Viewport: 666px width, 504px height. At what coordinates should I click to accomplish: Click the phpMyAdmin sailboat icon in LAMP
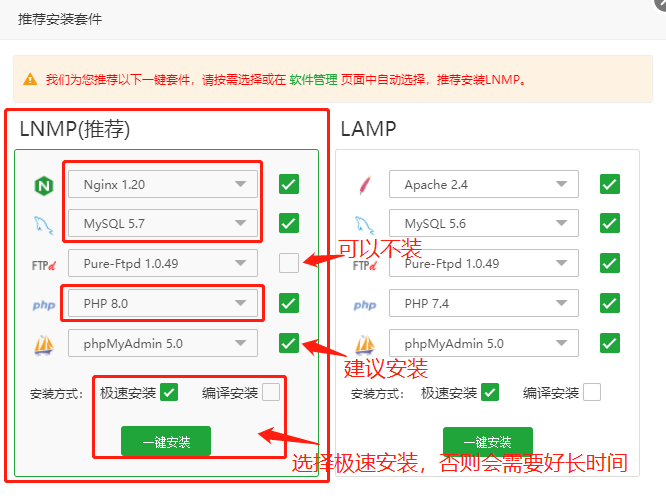(364, 344)
